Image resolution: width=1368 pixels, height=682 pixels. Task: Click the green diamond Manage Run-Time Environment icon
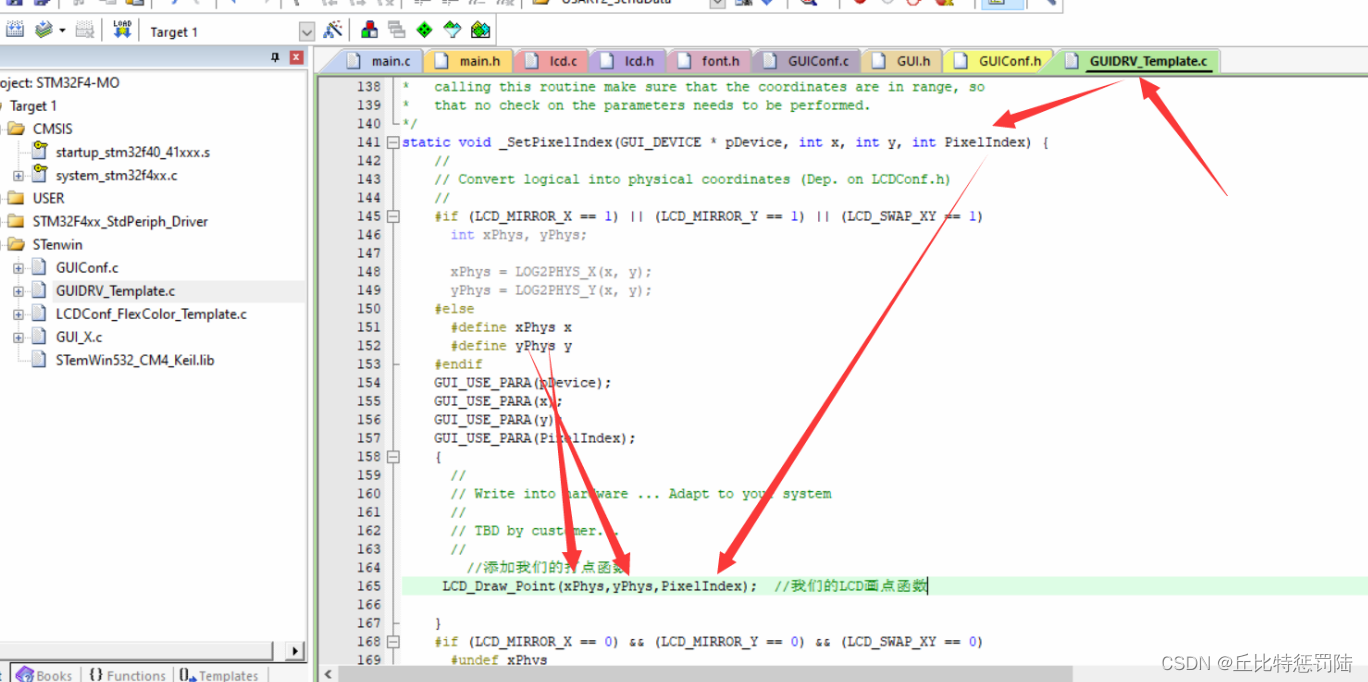click(425, 30)
